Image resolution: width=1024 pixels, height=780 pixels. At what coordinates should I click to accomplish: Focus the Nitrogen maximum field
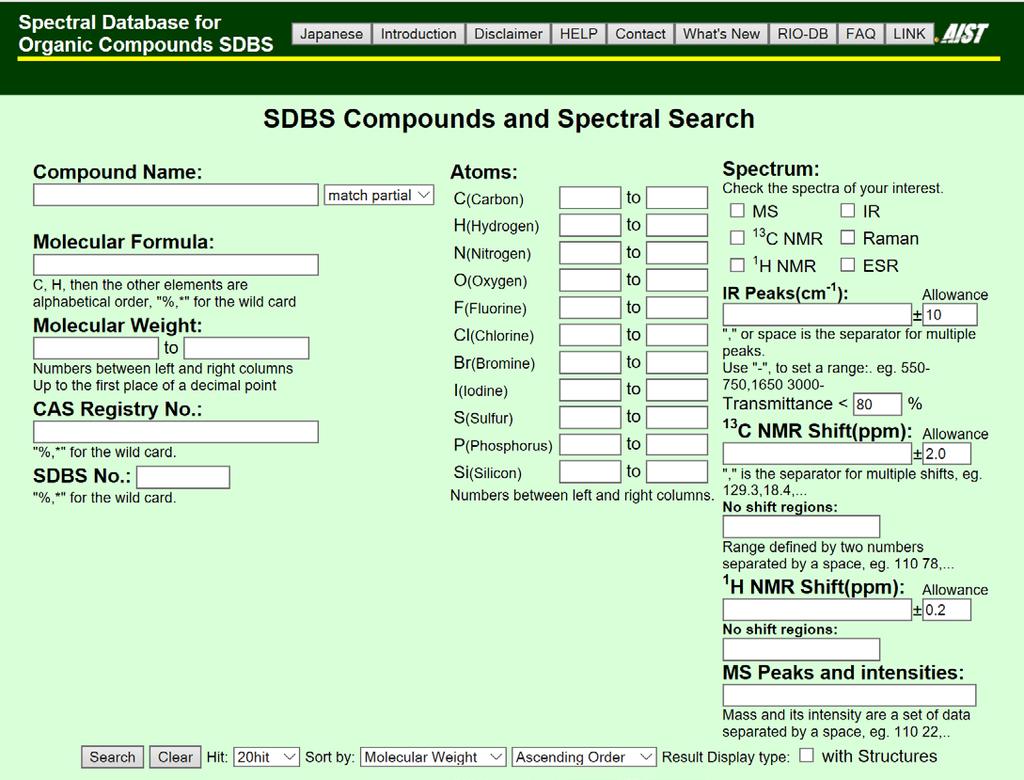(677, 252)
